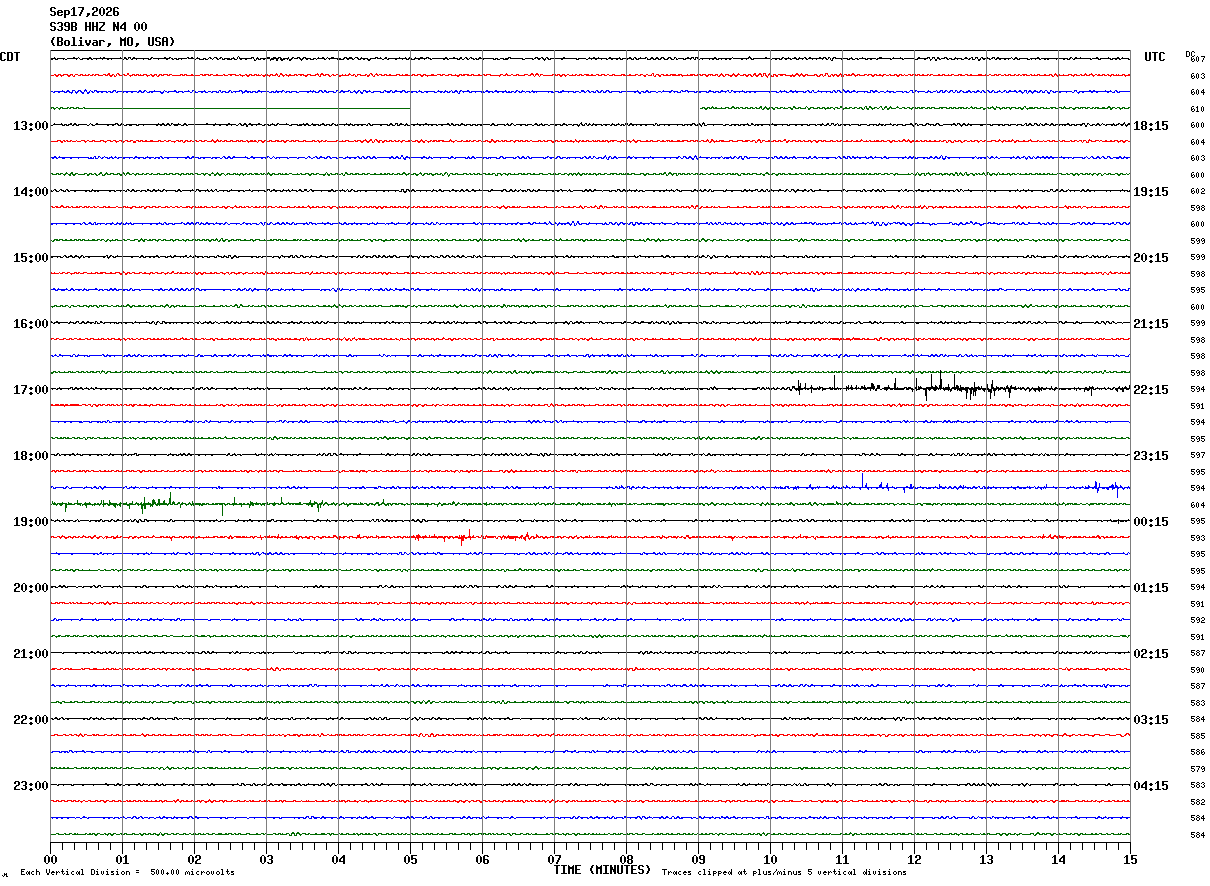
Task: Click the 17:00 CDT time label
Action: (x=30, y=390)
